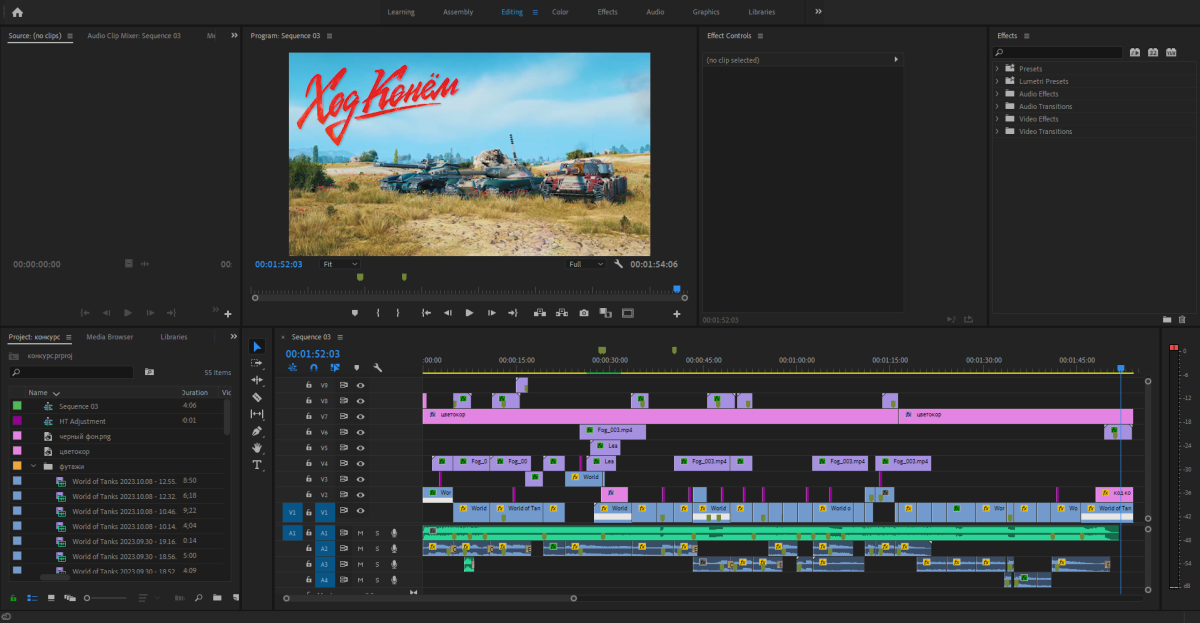
Task: Click the Export Frame camera icon
Action: [584, 313]
